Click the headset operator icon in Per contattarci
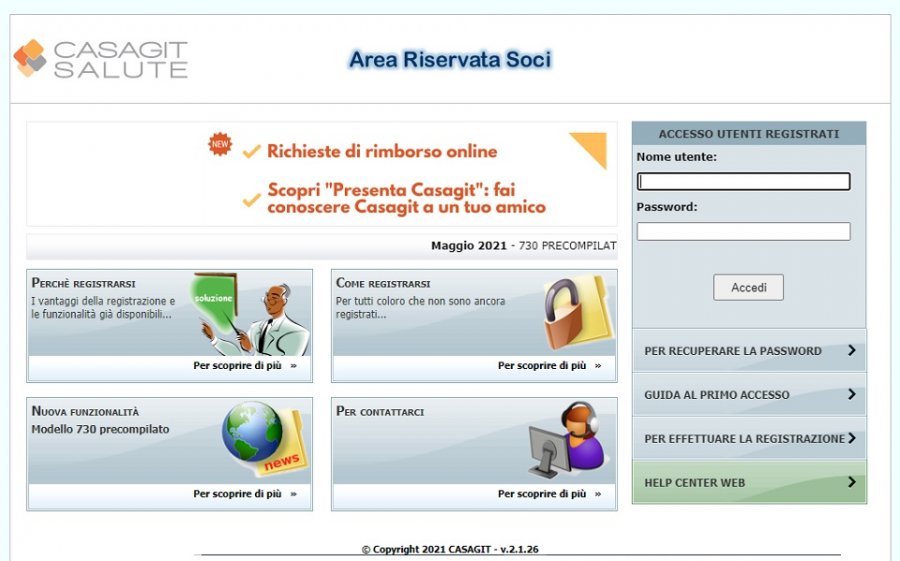Image resolution: width=900 pixels, height=561 pixels. 567,439
